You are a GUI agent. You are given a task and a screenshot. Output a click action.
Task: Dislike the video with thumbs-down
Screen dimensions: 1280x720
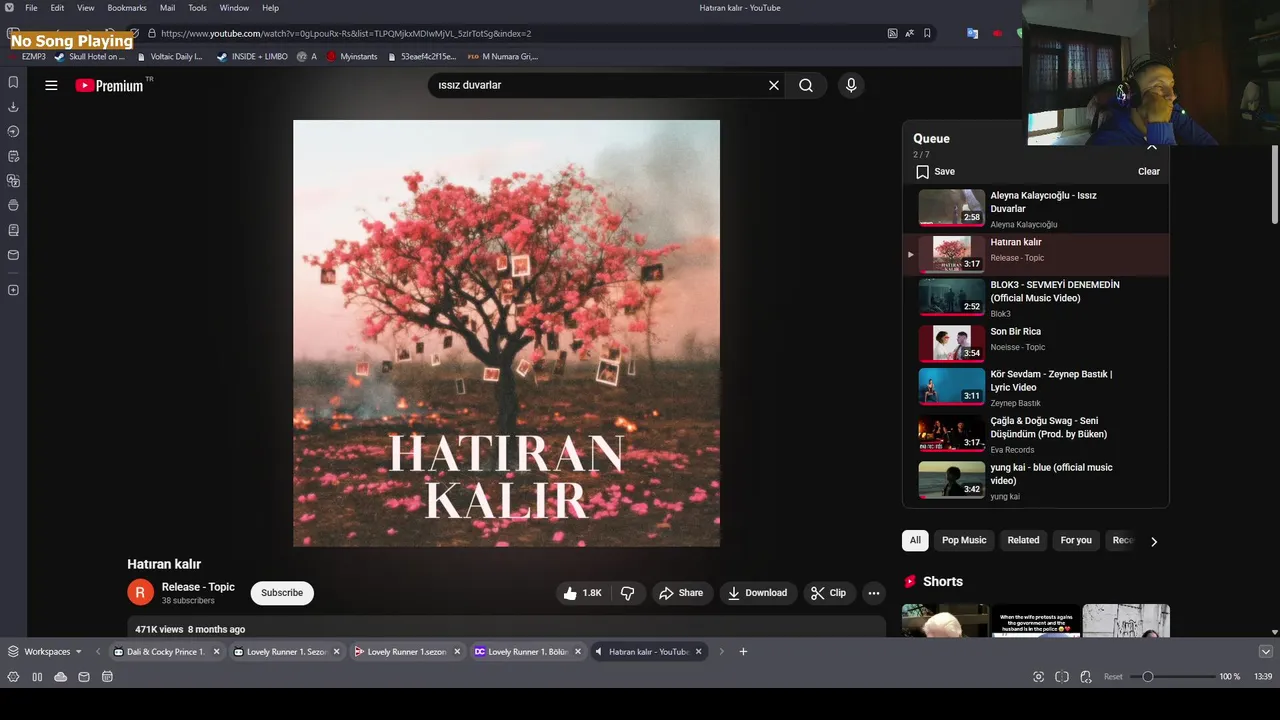(x=627, y=593)
